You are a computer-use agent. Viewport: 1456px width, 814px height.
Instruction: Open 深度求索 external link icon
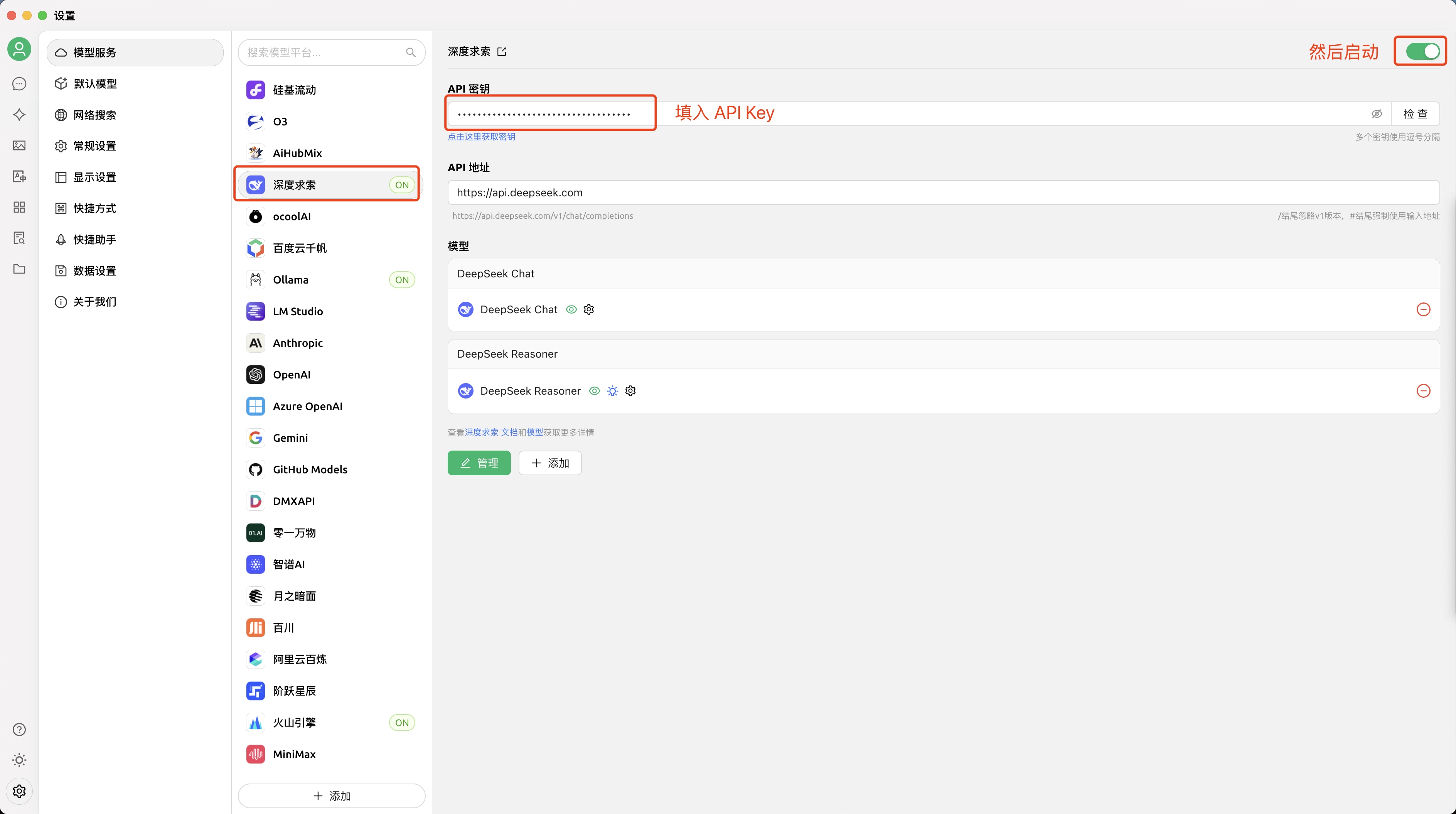coord(501,52)
